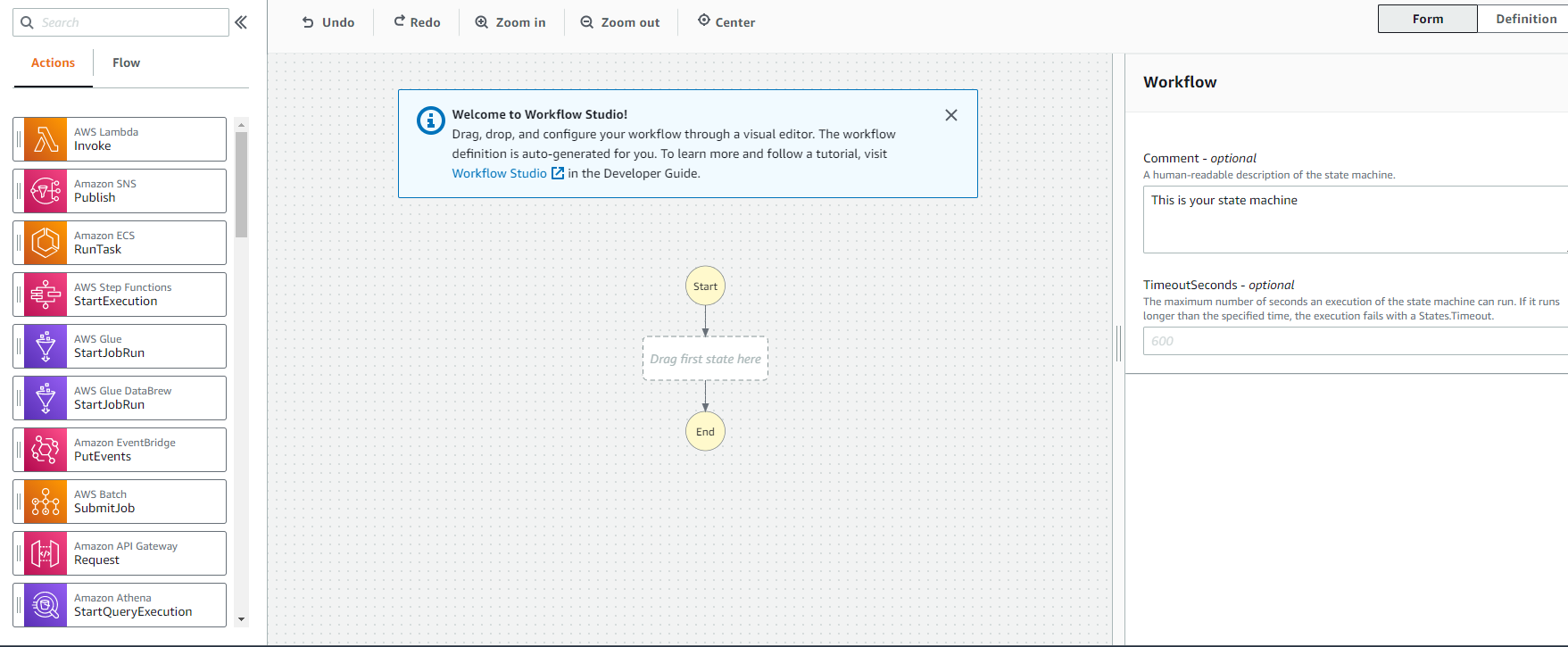Click the AWS Glue DataBrew StartJobRun icon
The height and width of the screenshot is (647, 1568).
point(46,398)
